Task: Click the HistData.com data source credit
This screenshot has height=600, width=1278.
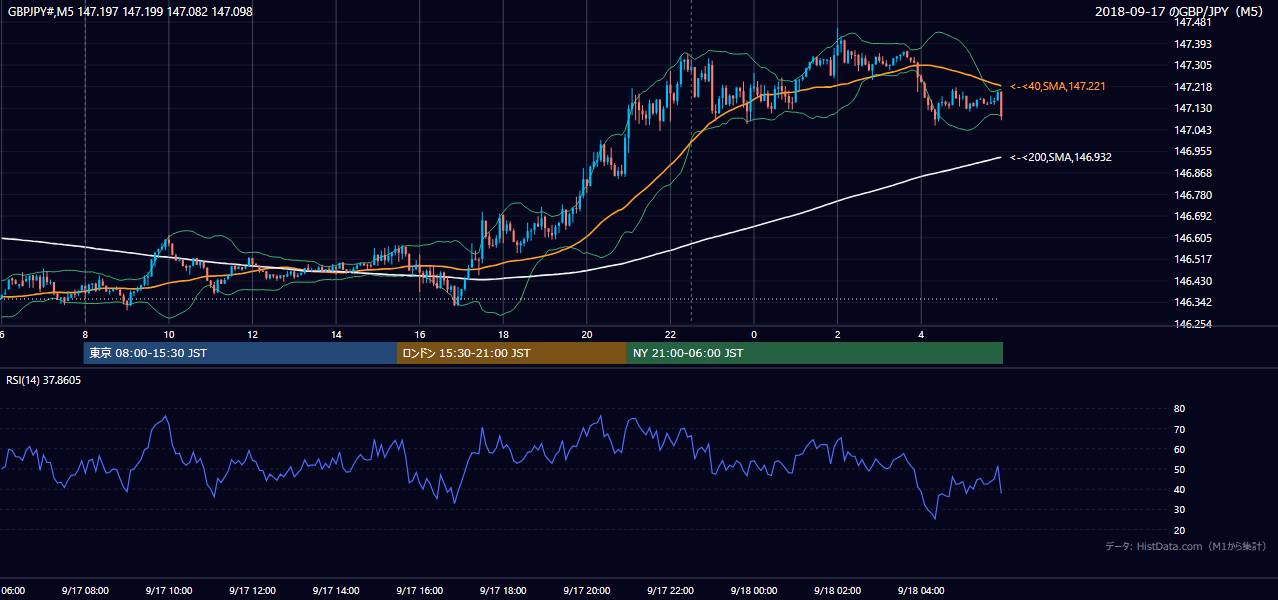Action: pyautogui.click(x=1185, y=546)
